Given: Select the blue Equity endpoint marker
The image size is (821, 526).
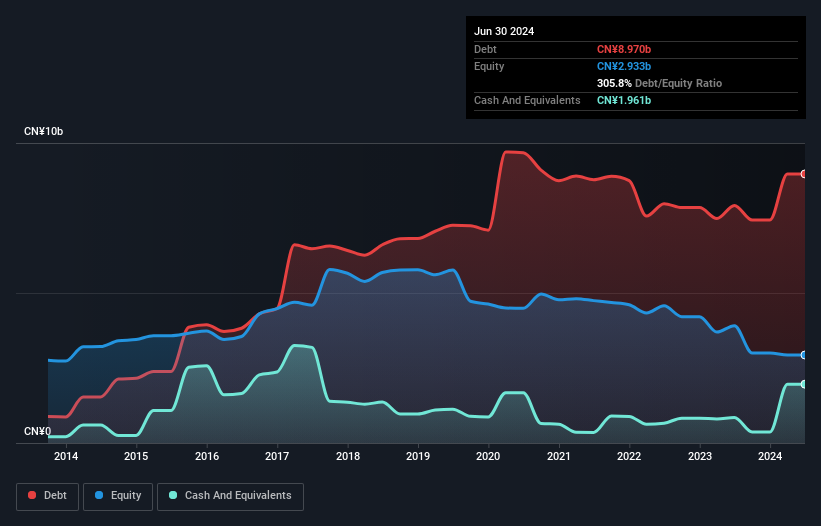Looking at the screenshot, I should click(804, 355).
